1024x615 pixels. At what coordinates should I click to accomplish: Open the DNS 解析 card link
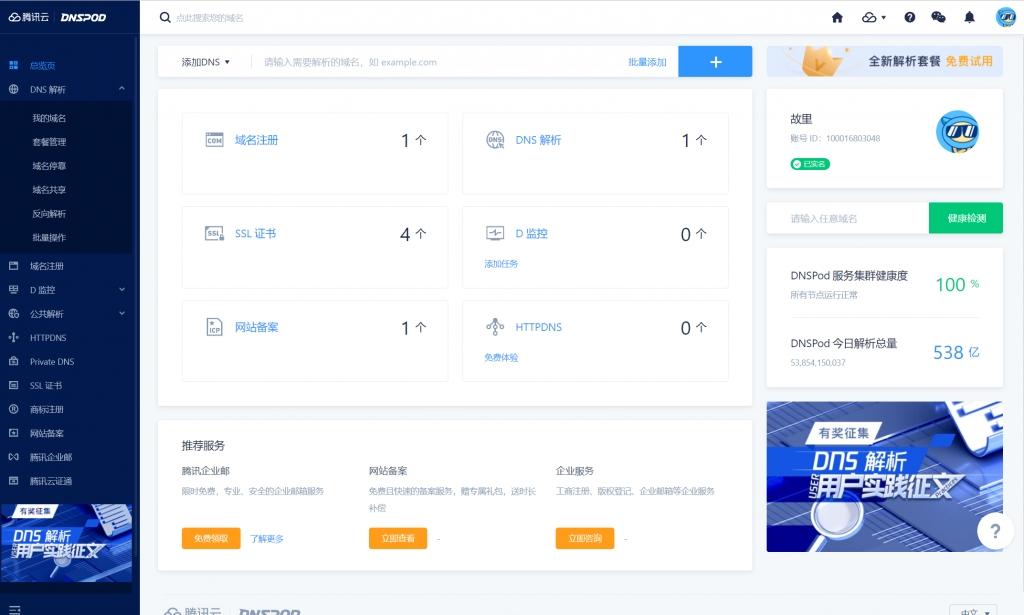coord(538,140)
